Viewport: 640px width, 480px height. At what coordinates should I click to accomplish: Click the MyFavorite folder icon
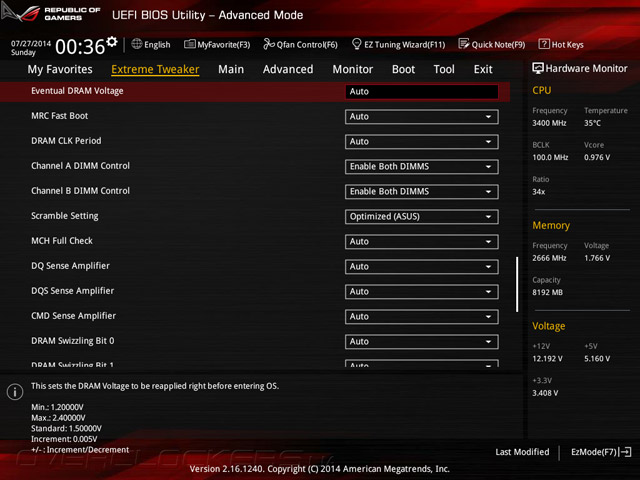(189, 44)
